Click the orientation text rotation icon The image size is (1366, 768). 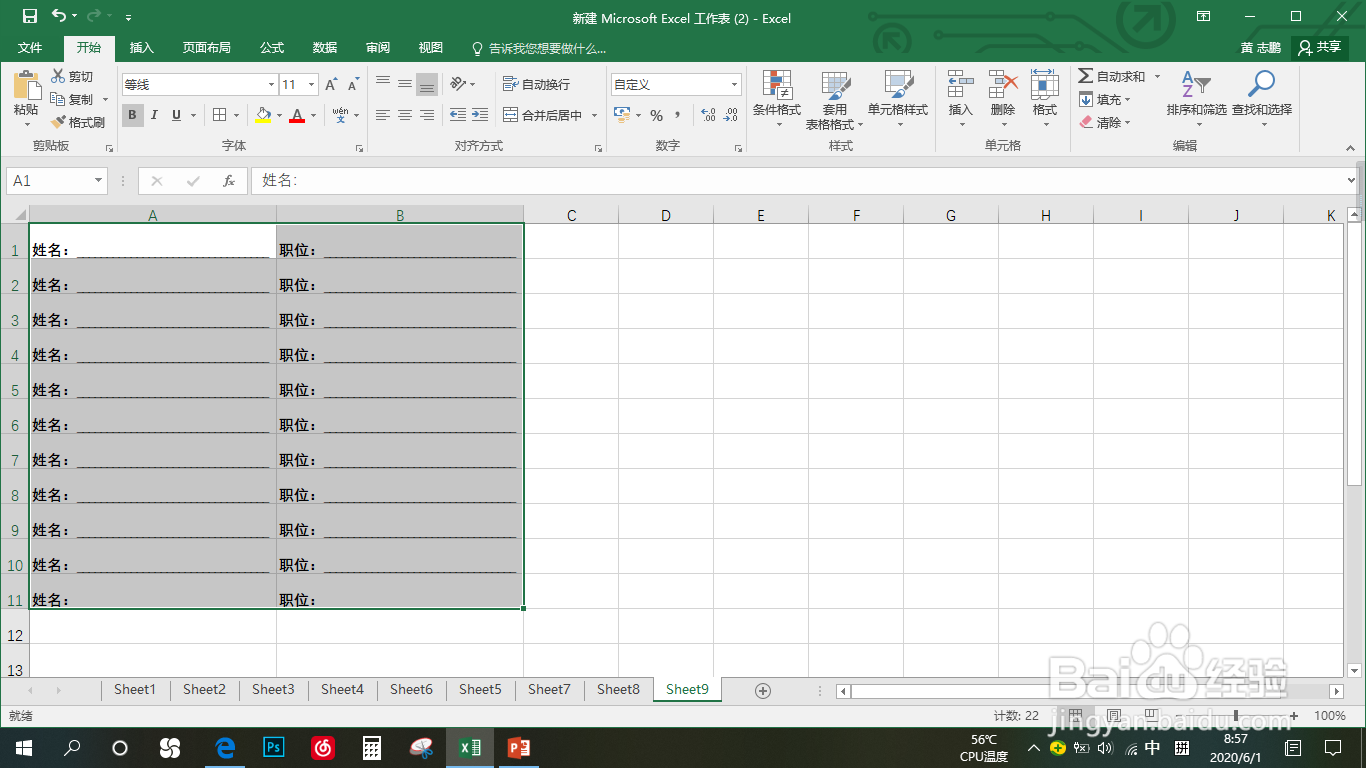pyautogui.click(x=458, y=84)
